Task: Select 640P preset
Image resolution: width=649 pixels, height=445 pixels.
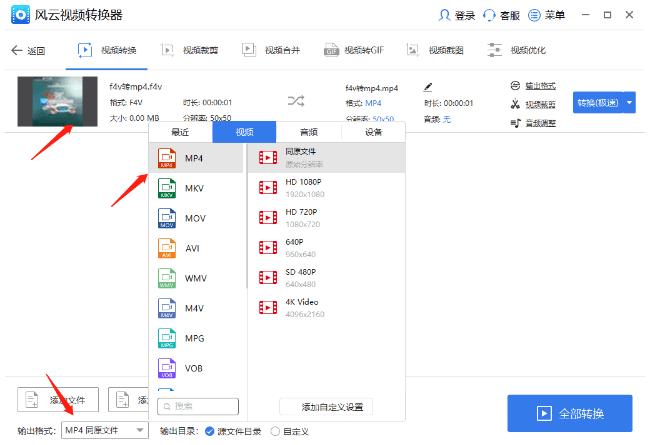Action: [327, 248]
